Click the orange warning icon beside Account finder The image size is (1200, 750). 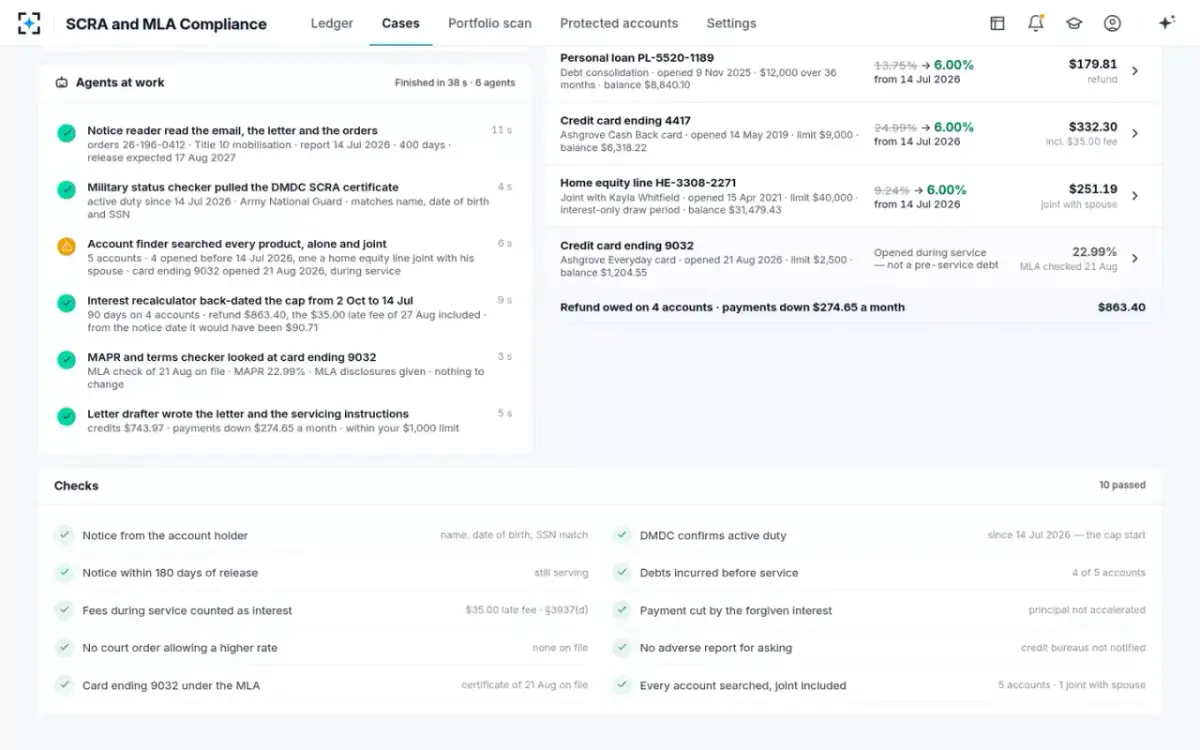click(66, 246)
